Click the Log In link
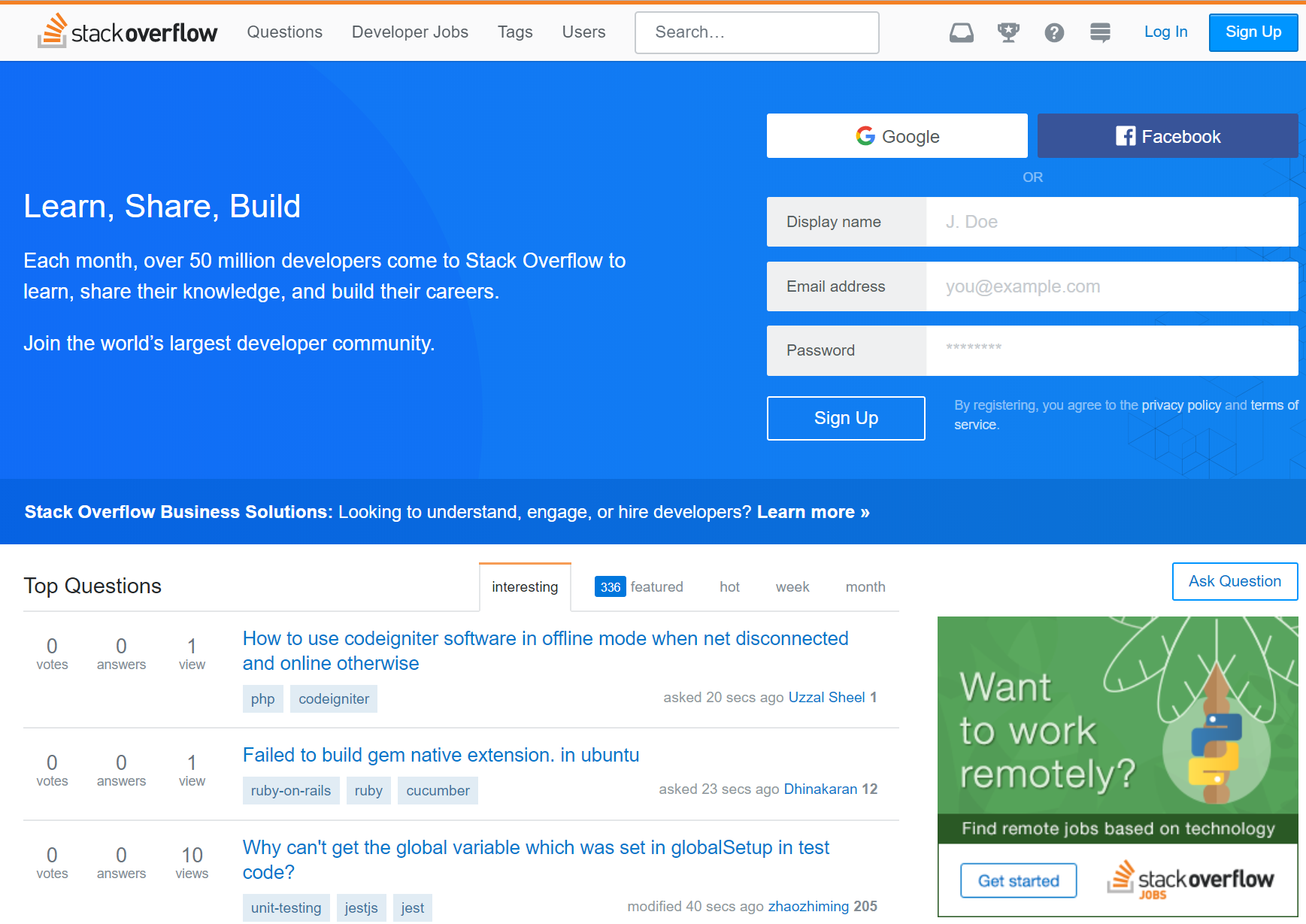This screenshot has height=924, width=1306. (x=1165, y=32)
